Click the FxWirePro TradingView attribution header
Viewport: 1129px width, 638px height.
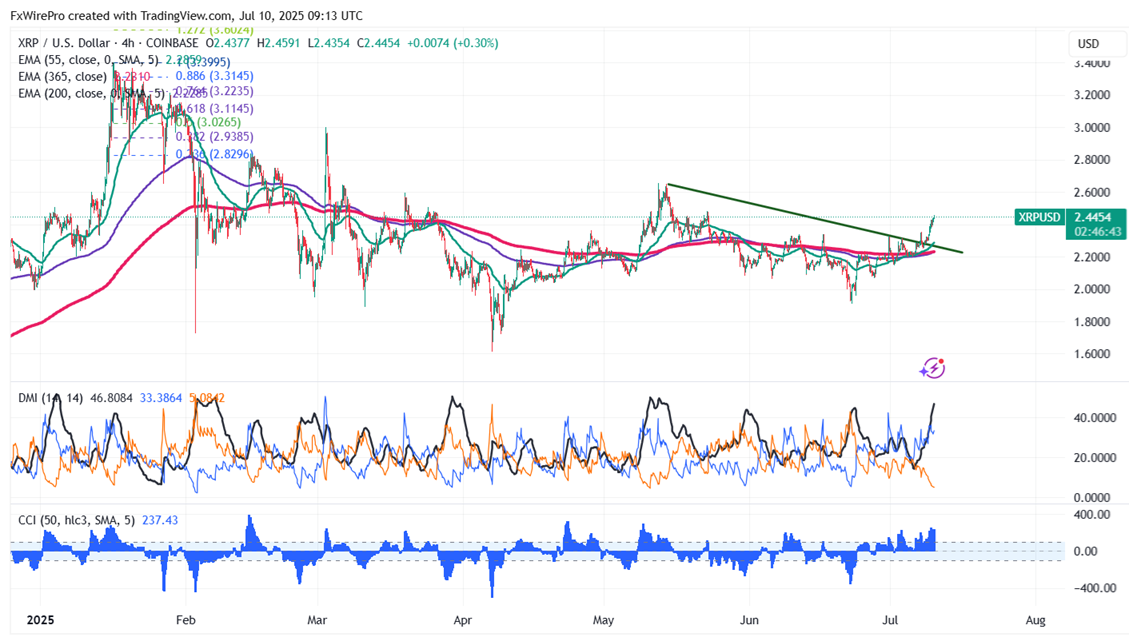pyautogui.click(x=186, y=15)
